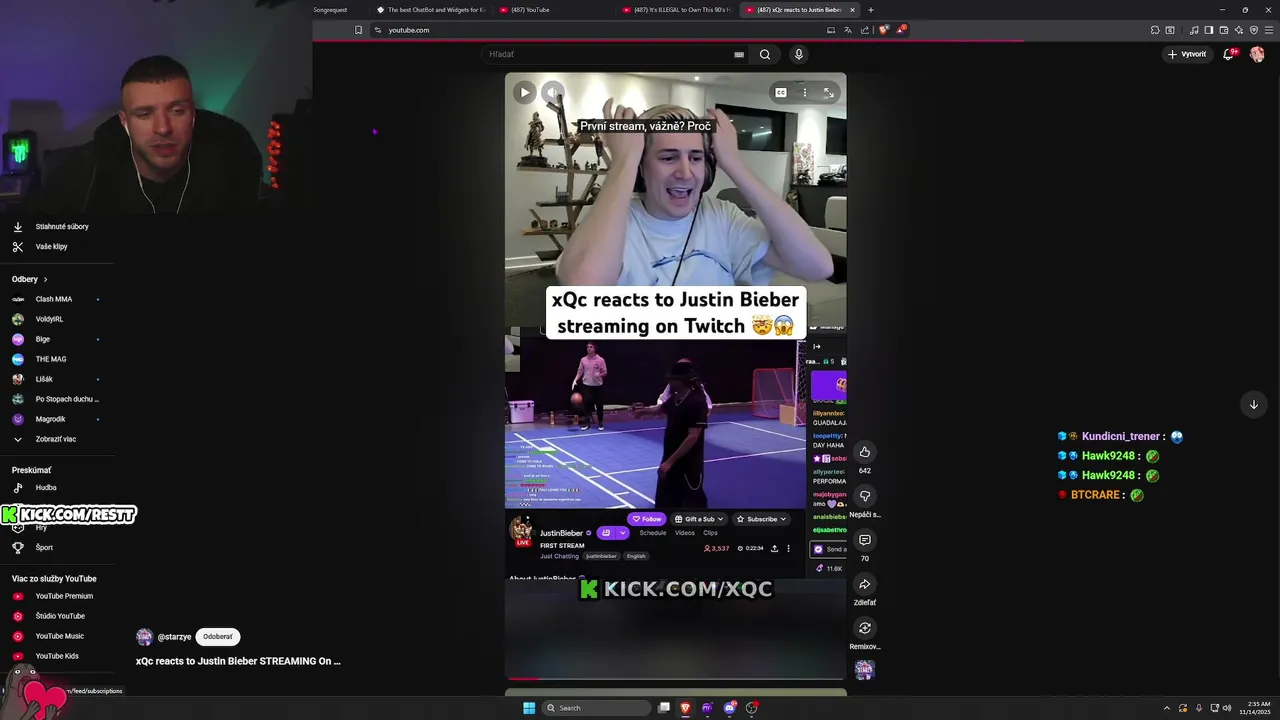
Task: Switch to The best ChatBot and Widgets tab
Action: tap(431, 10)
